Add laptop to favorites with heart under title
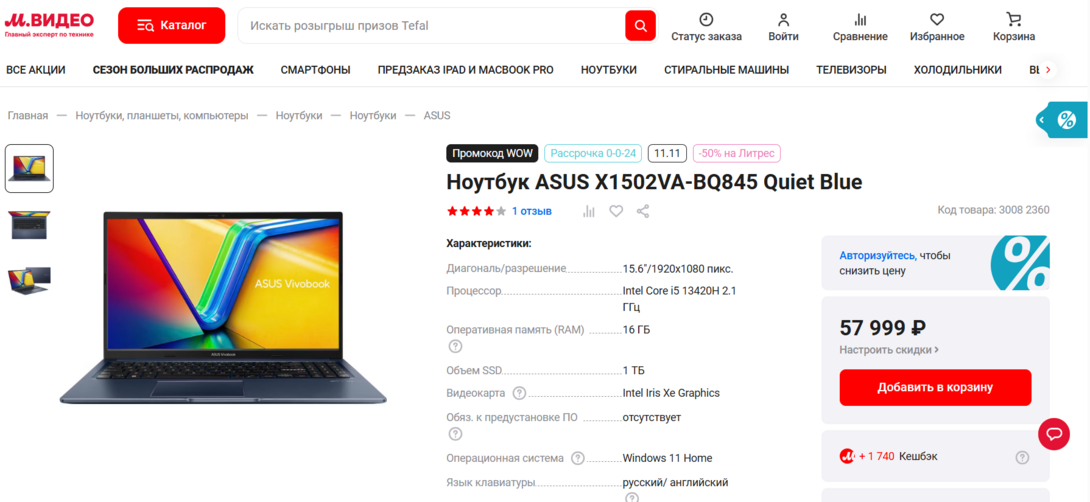Viewport: 1090px width, 502px height. click(616, 211)
